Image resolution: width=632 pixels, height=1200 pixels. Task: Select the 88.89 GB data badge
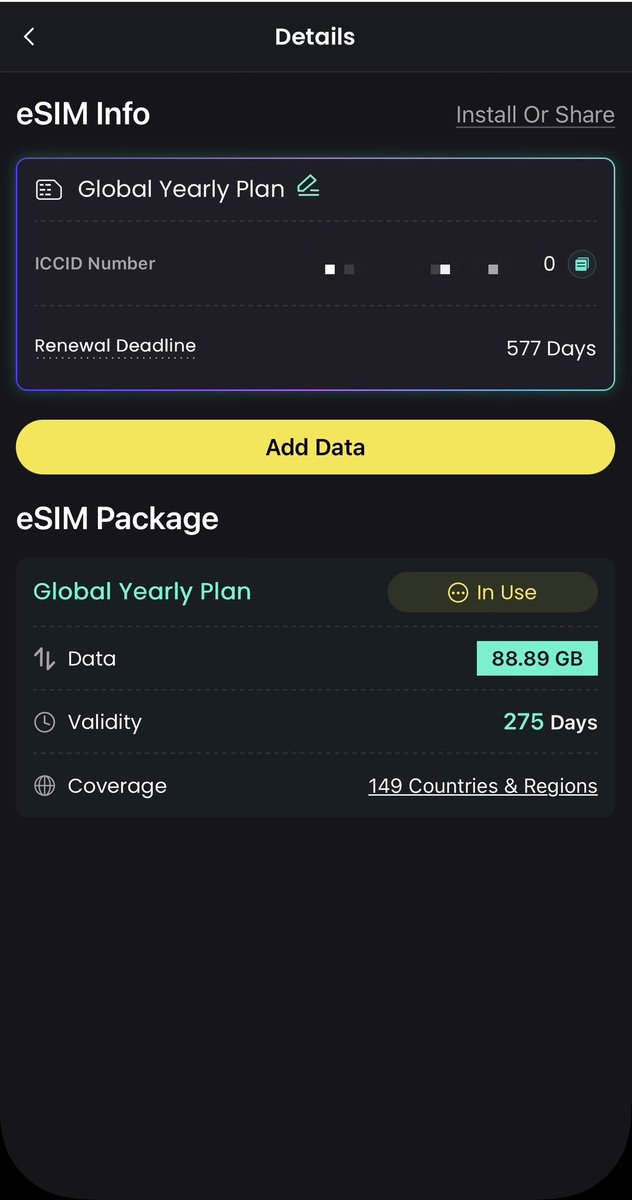point(537,658)
